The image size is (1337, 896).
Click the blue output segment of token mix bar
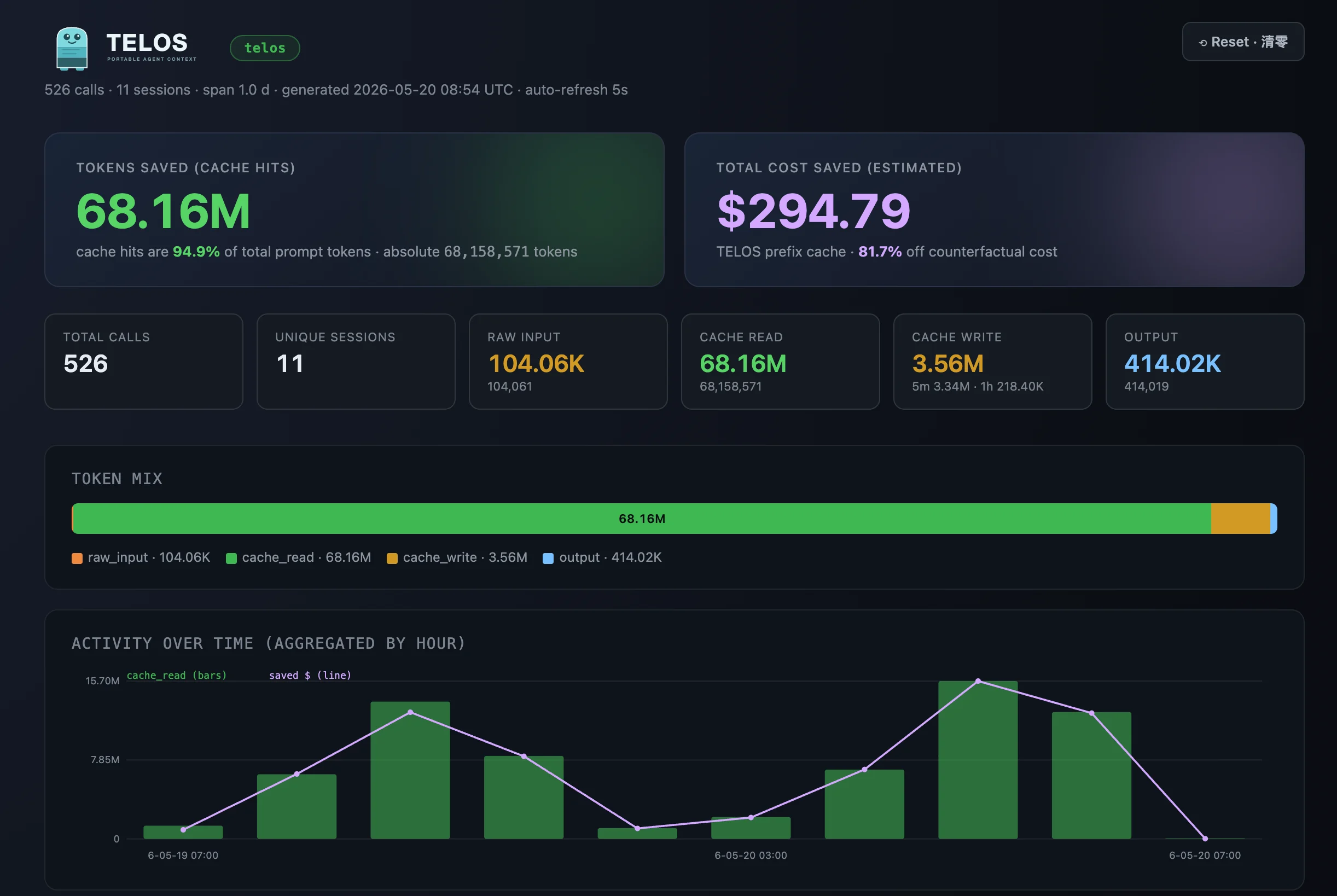coord(1274,518)
